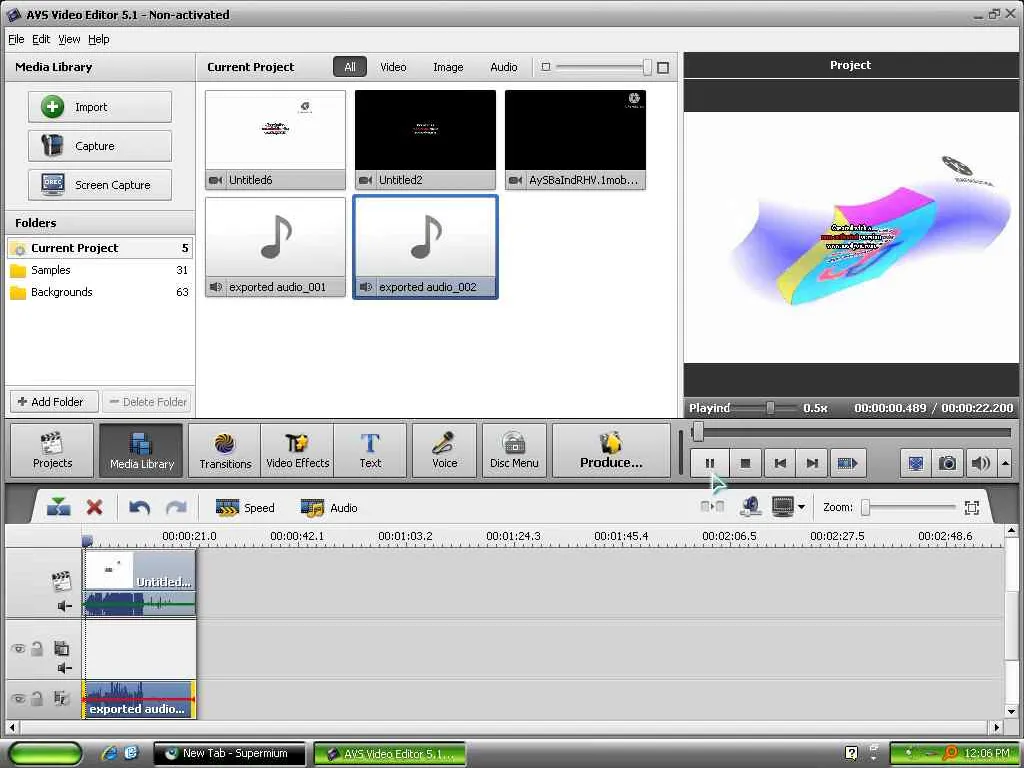Click Add Folder button
1024x768 pixels.
[54, 402]
